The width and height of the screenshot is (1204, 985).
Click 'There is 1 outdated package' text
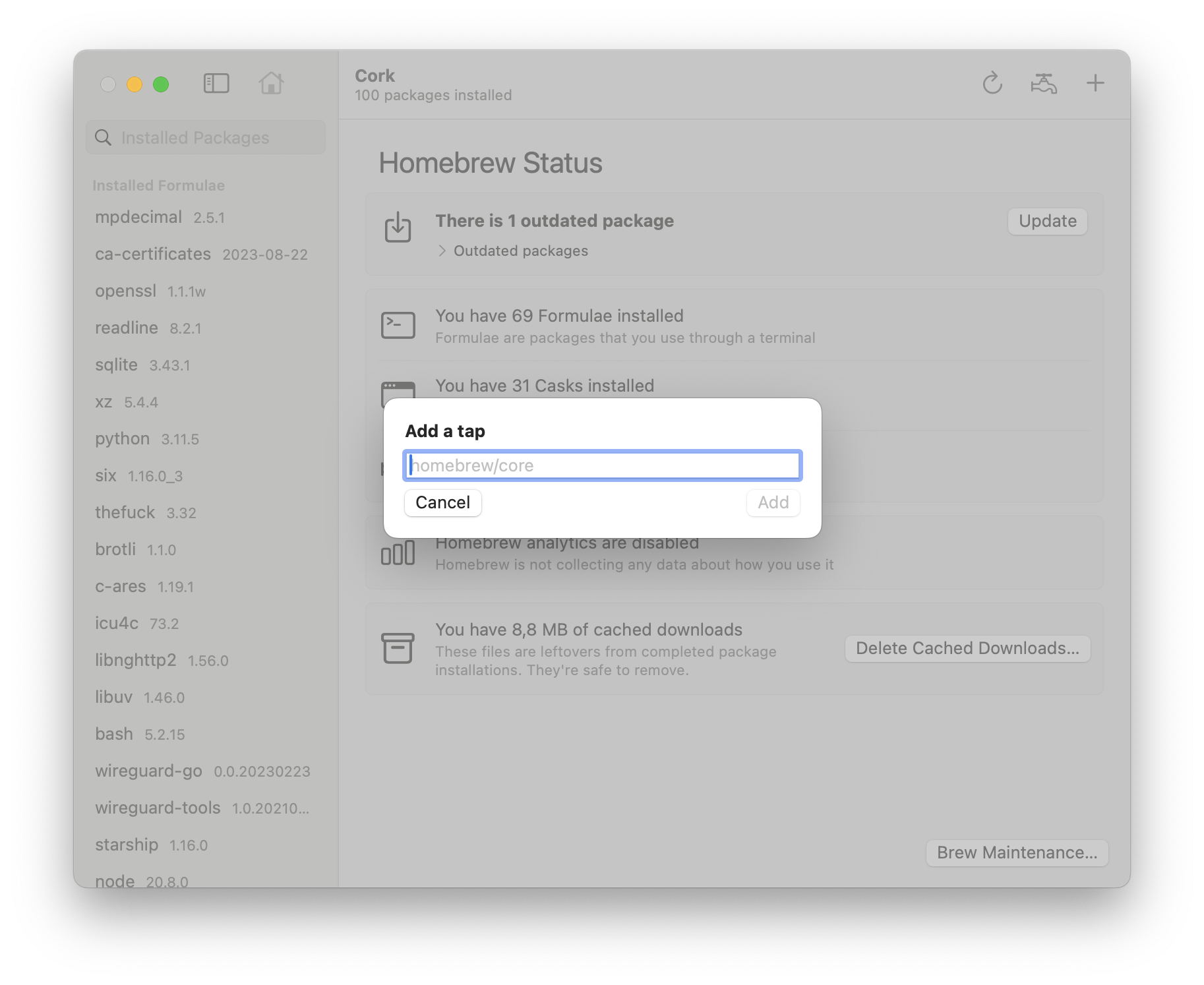[x=555, y=221]
